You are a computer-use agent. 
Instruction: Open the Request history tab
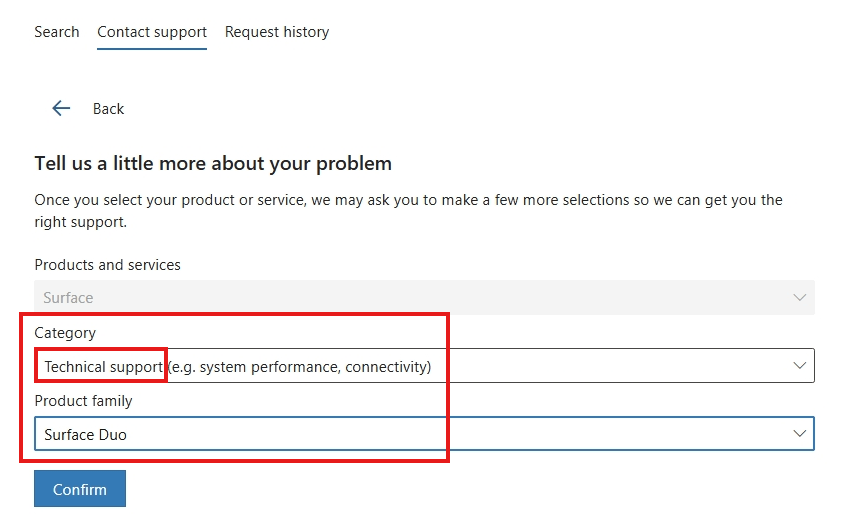(277, 32)
